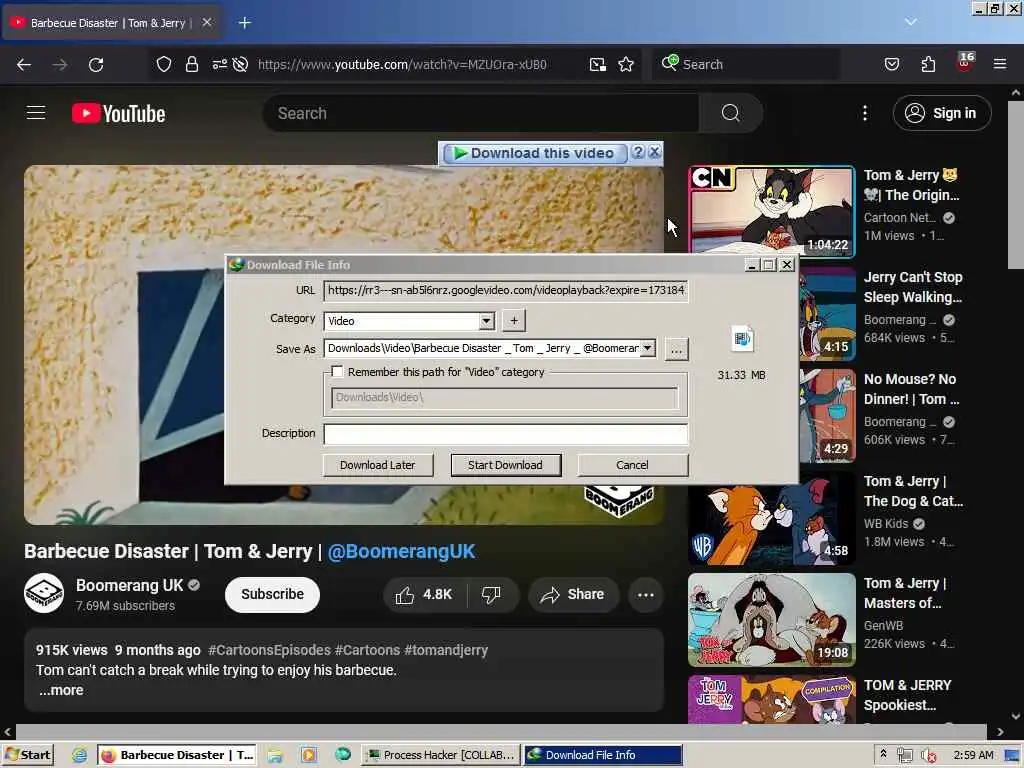Expand the description with ...more
1024x768 pixels.
pos(61,690)
